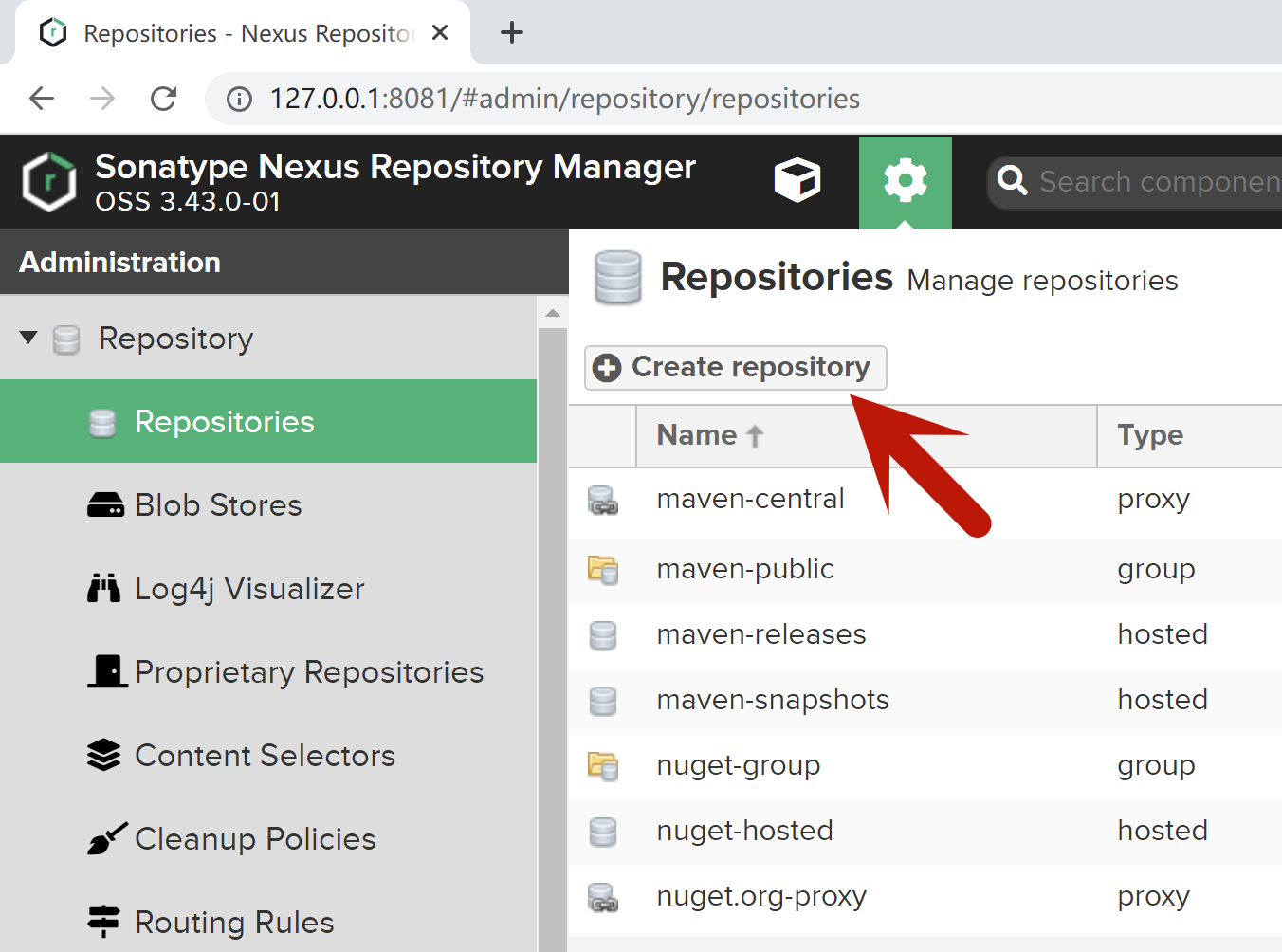
Task: Open Blob Stores in sidebar
Action: pos(217,505)
